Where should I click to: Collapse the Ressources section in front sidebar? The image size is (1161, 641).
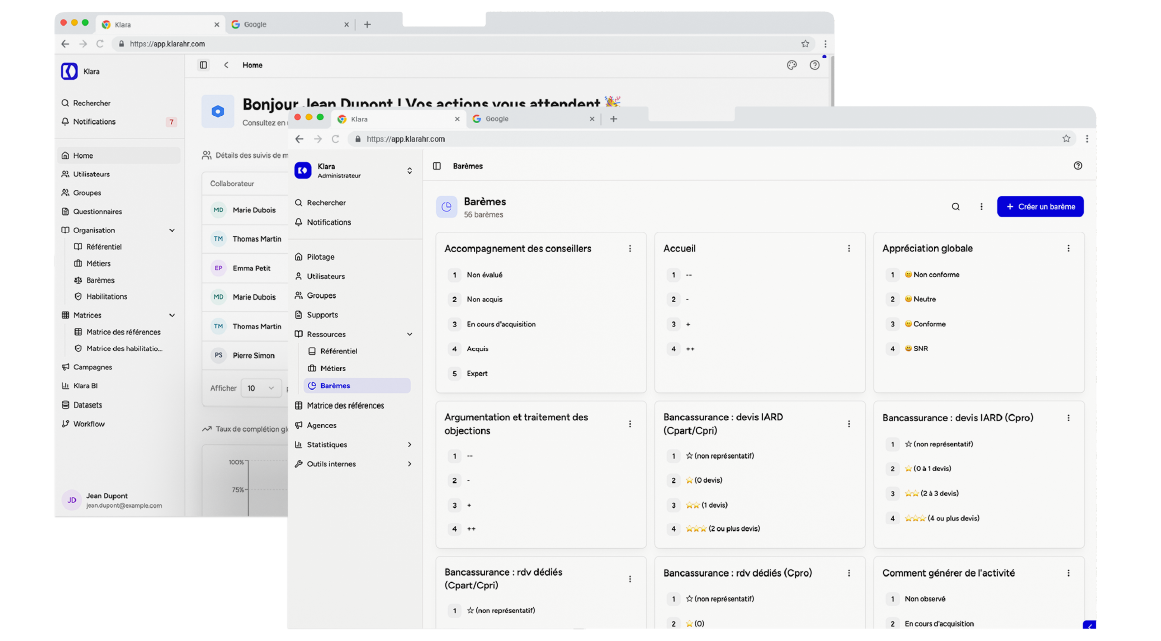click(x=409, y=335)
